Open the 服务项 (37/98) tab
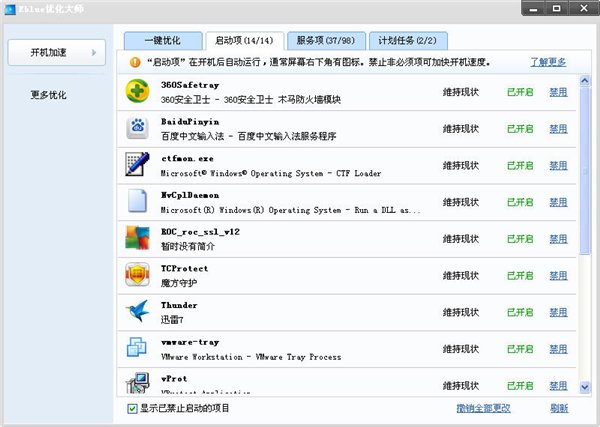 pos(326,41)
